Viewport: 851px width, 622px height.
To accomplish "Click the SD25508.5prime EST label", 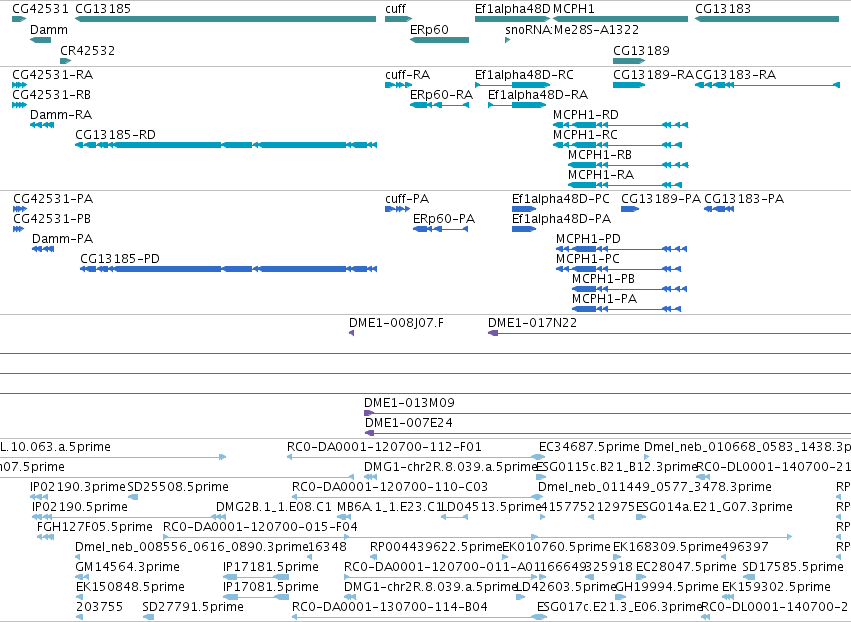I will (x=178, y=487).
